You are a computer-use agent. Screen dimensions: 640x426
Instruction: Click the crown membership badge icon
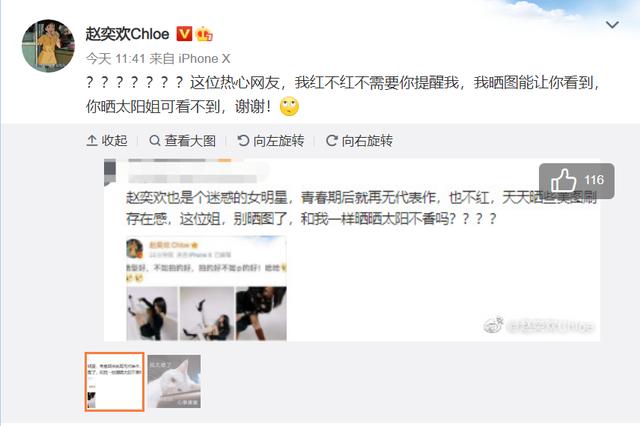(x=204, y=34)
